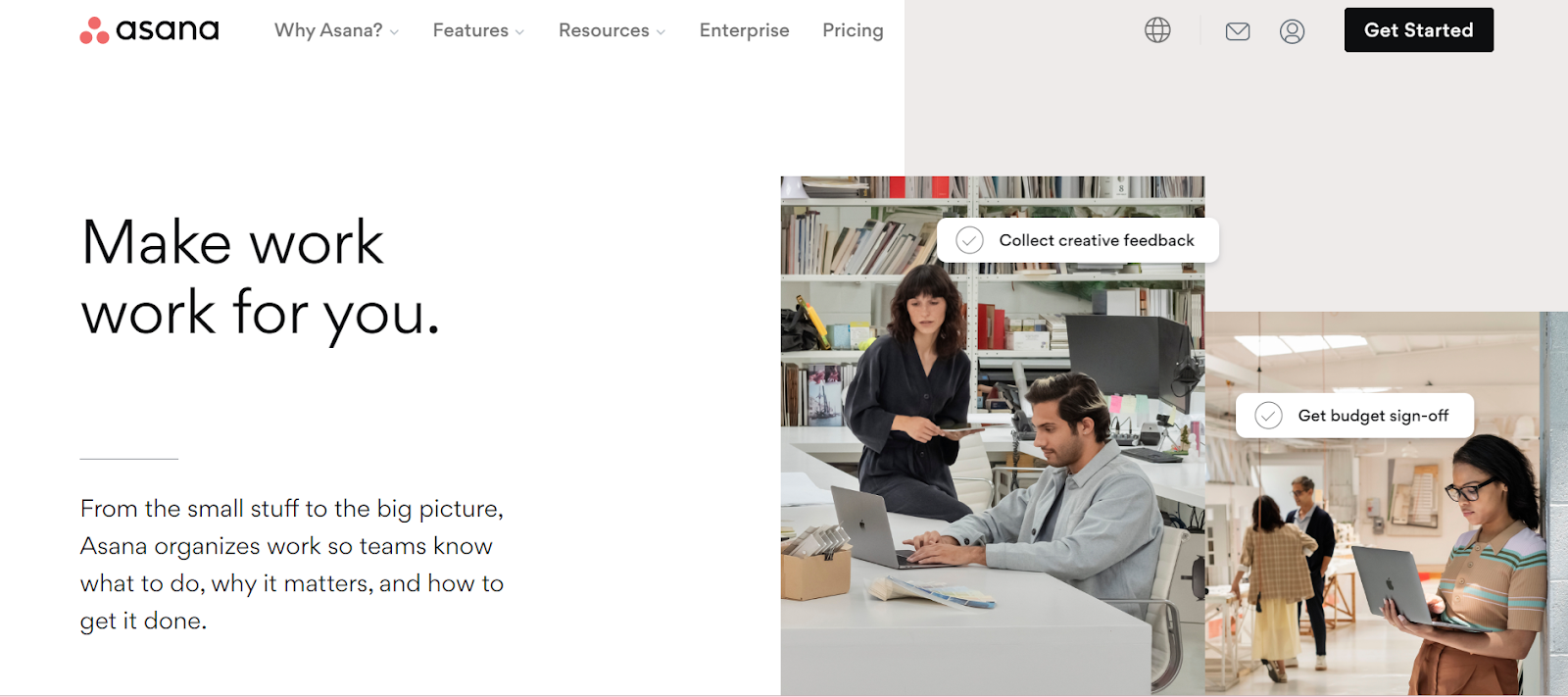Toggle the Collect creative feedback checkmark
Image resolution: width=1568 pixels, height=697 pixels.
969,240
